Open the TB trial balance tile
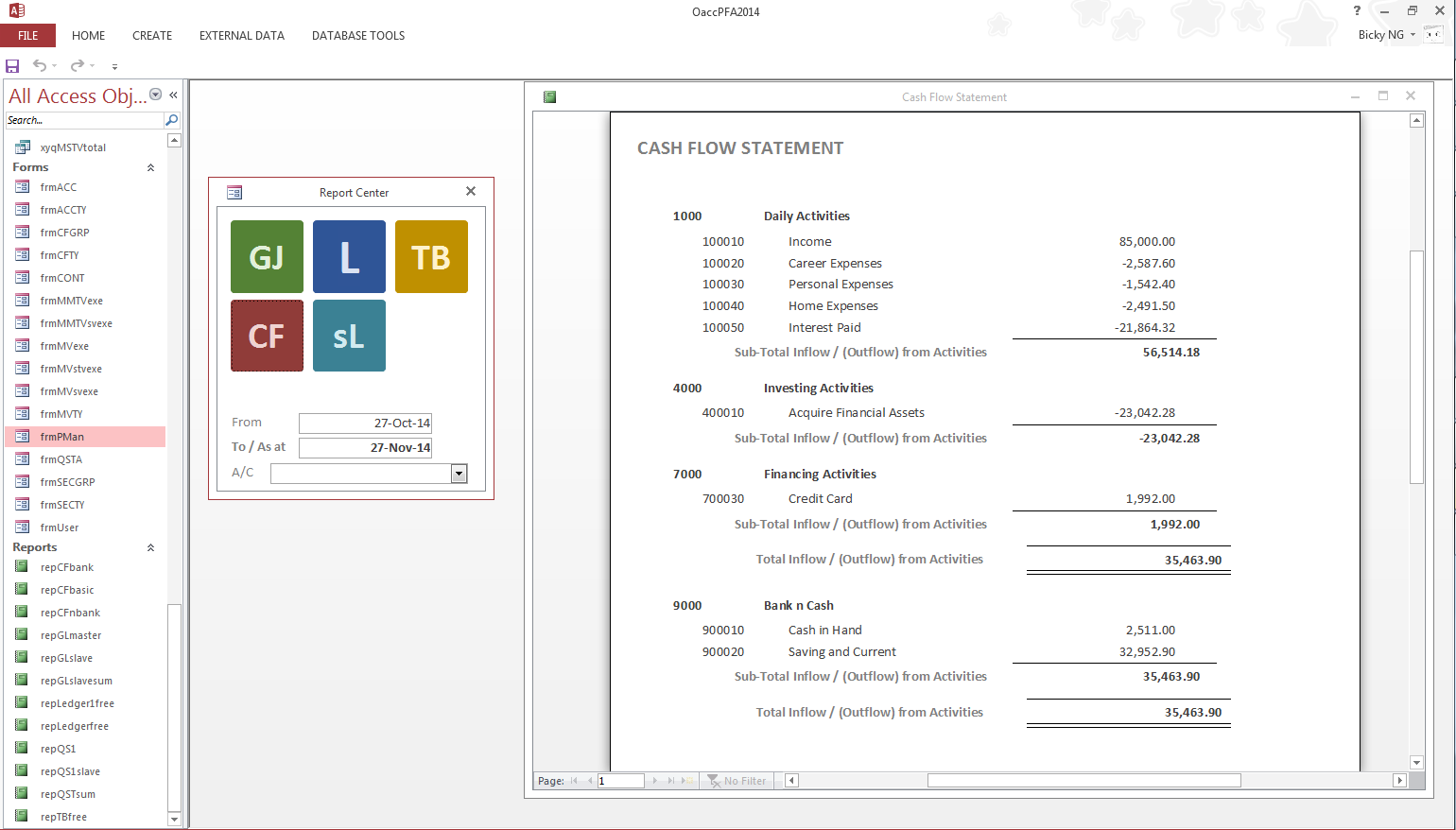Image resolution: width=1456 pixels, height=830 pixels. click(431, 257)
